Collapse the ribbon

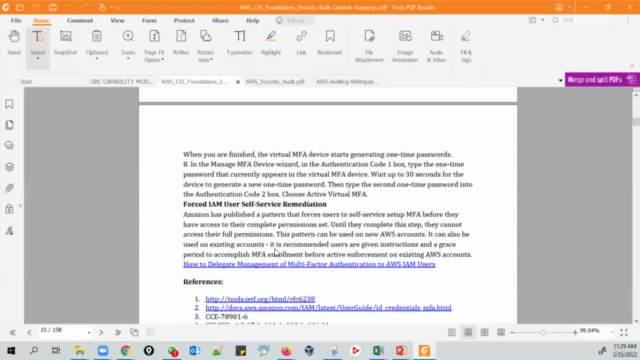click(x=632, y=66)
